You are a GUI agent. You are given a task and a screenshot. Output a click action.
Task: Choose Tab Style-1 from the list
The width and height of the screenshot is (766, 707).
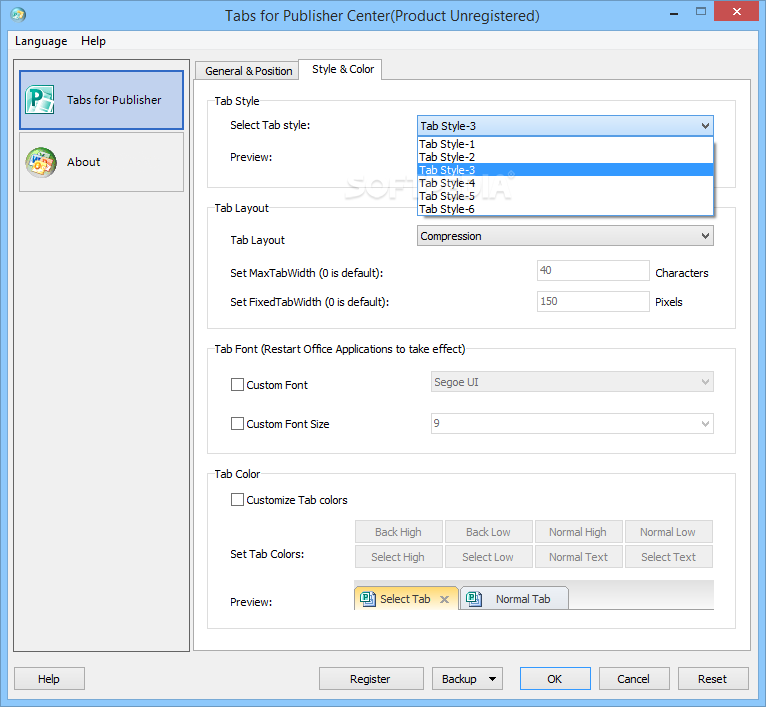(565, 144)
